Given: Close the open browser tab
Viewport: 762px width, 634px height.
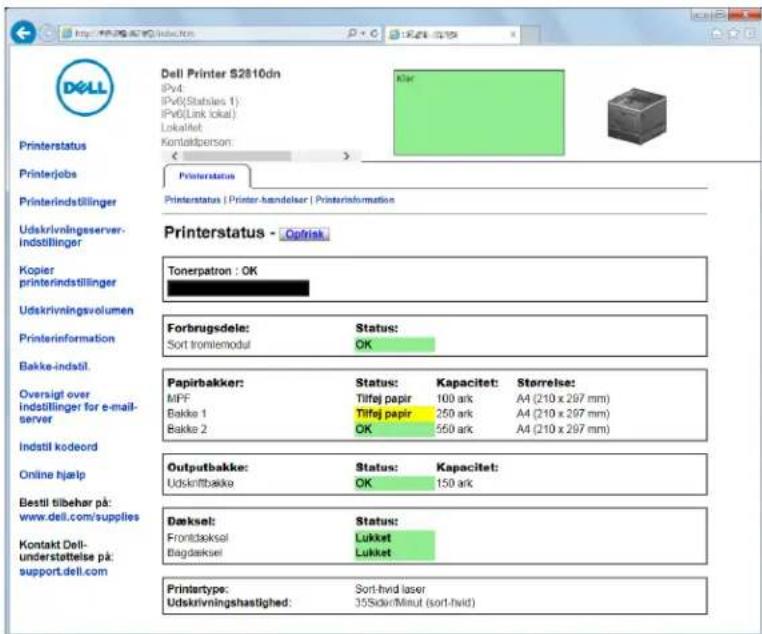Looking at the screenshot, I should coord(512,34).
